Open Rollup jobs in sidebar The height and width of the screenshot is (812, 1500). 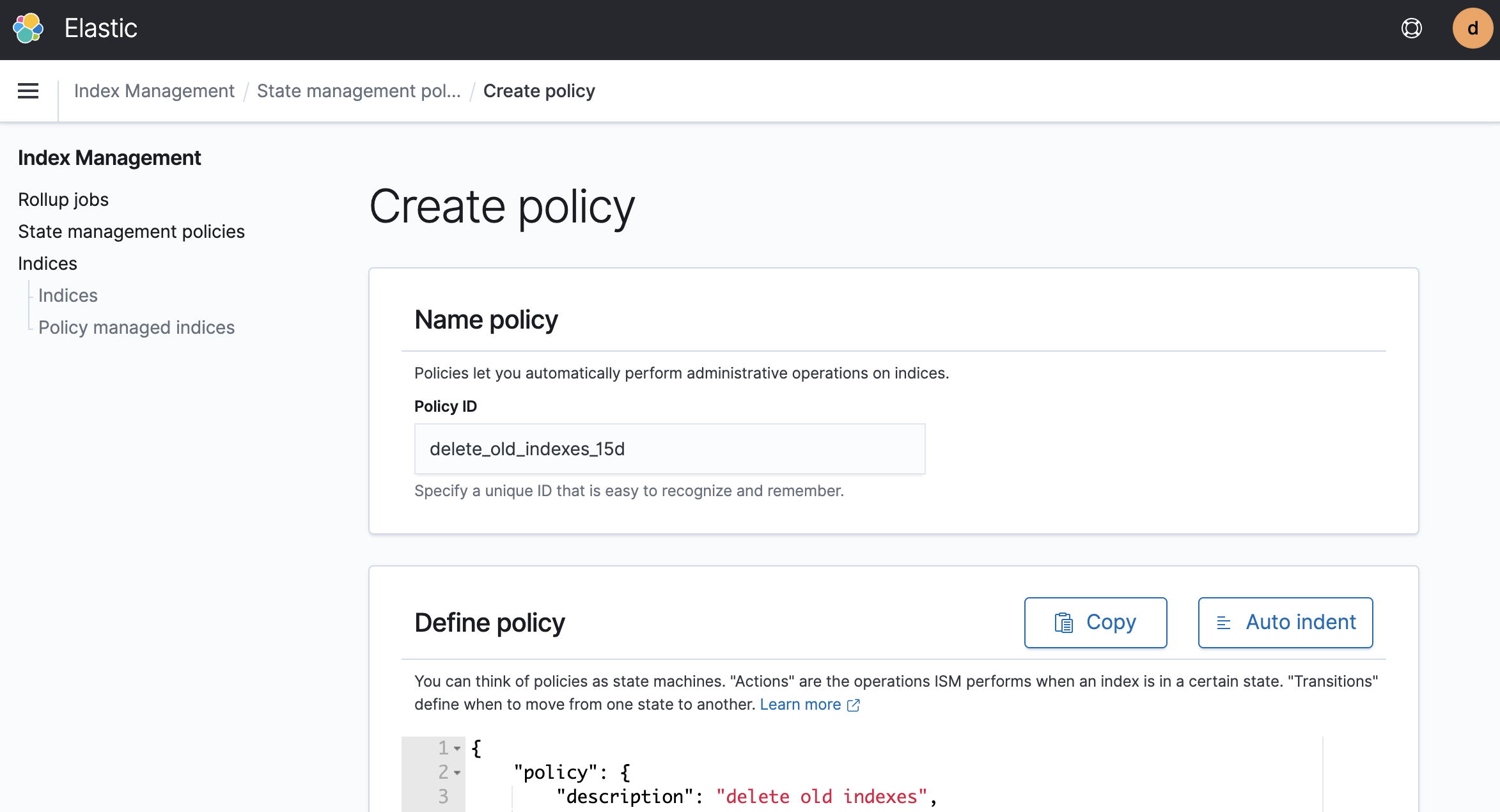[63, 199]
